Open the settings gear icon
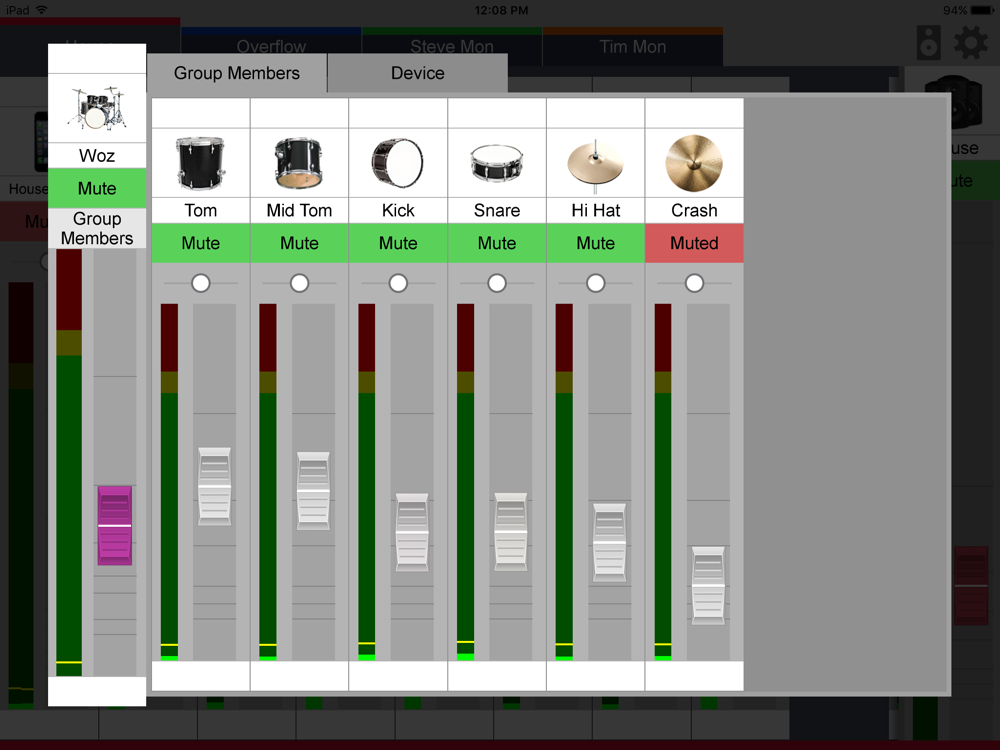 point(971,43)
